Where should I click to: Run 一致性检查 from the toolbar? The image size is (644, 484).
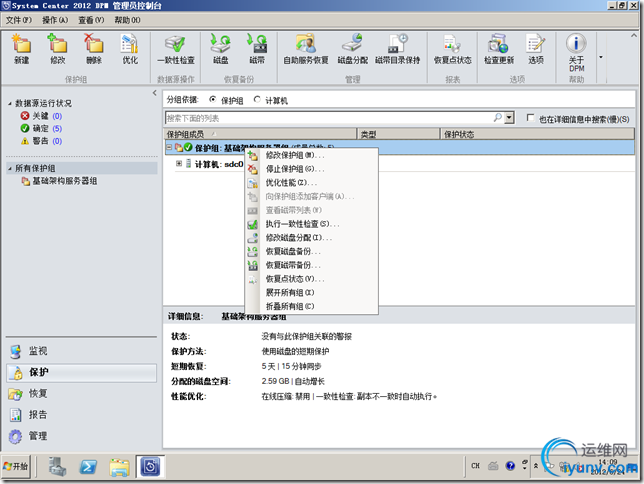176,49
